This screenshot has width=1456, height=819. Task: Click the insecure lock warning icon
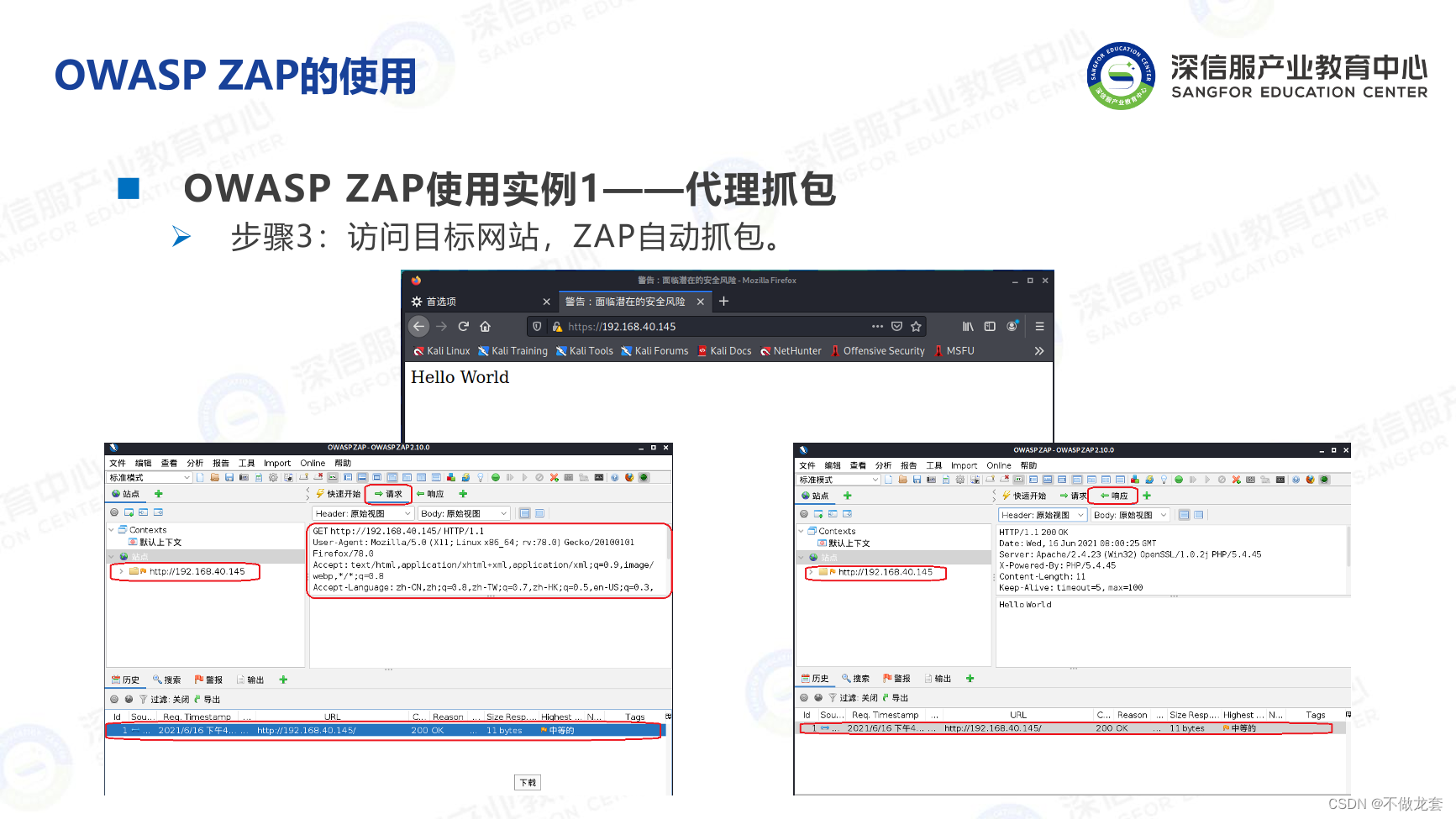pyautogui.click(x=556, y=327)
